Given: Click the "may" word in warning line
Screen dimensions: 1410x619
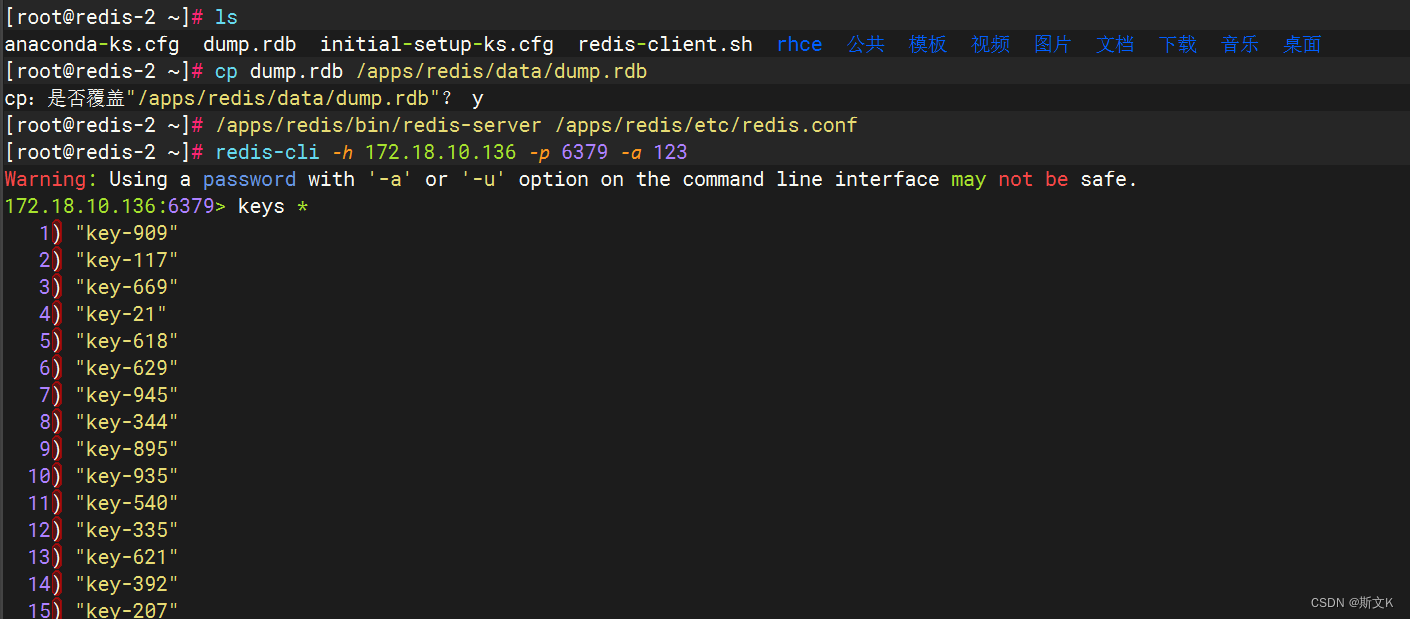Looking at the screenshot, I should pos(968,179).
